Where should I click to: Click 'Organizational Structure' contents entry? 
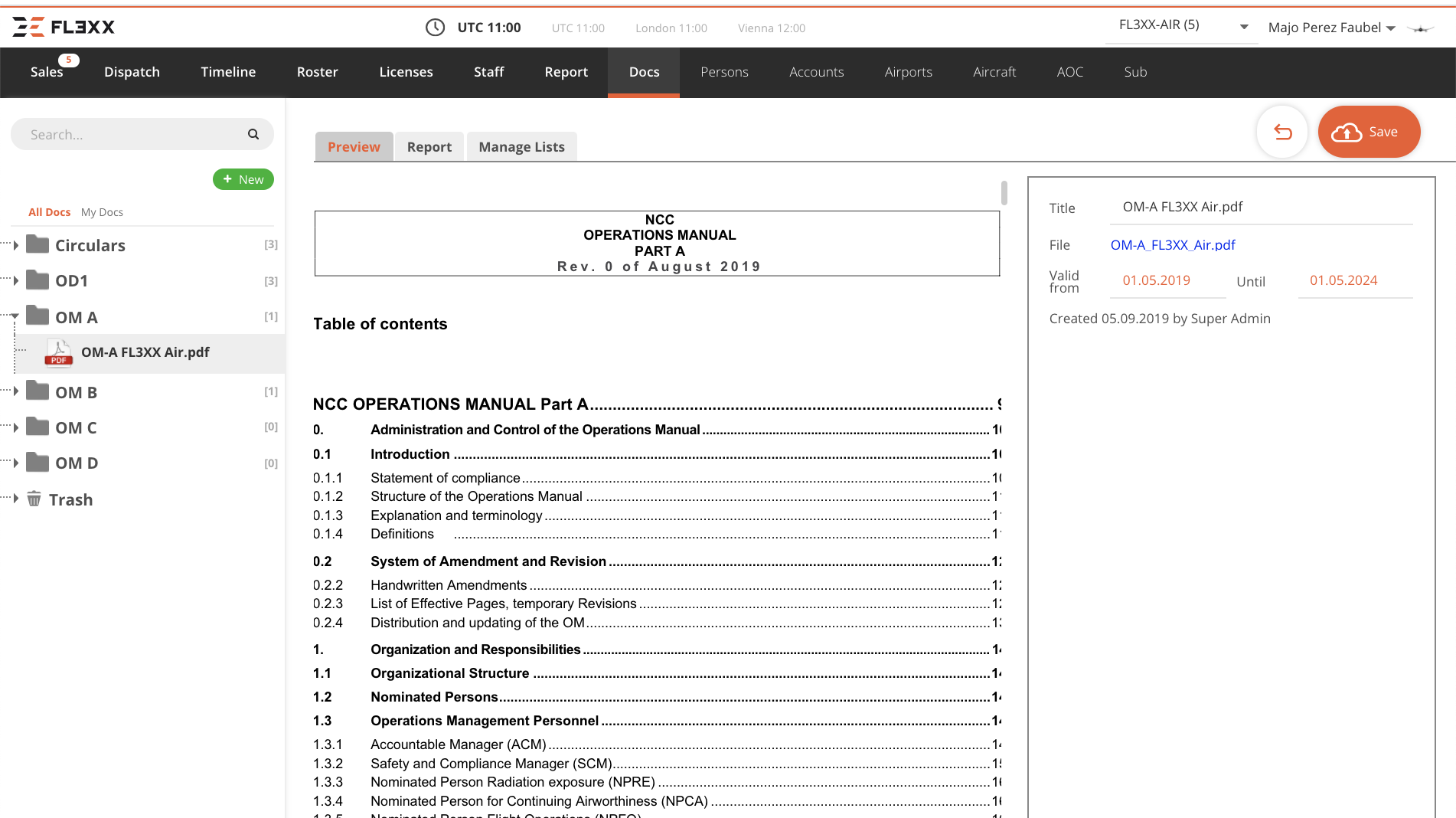(x=450, y=673)
